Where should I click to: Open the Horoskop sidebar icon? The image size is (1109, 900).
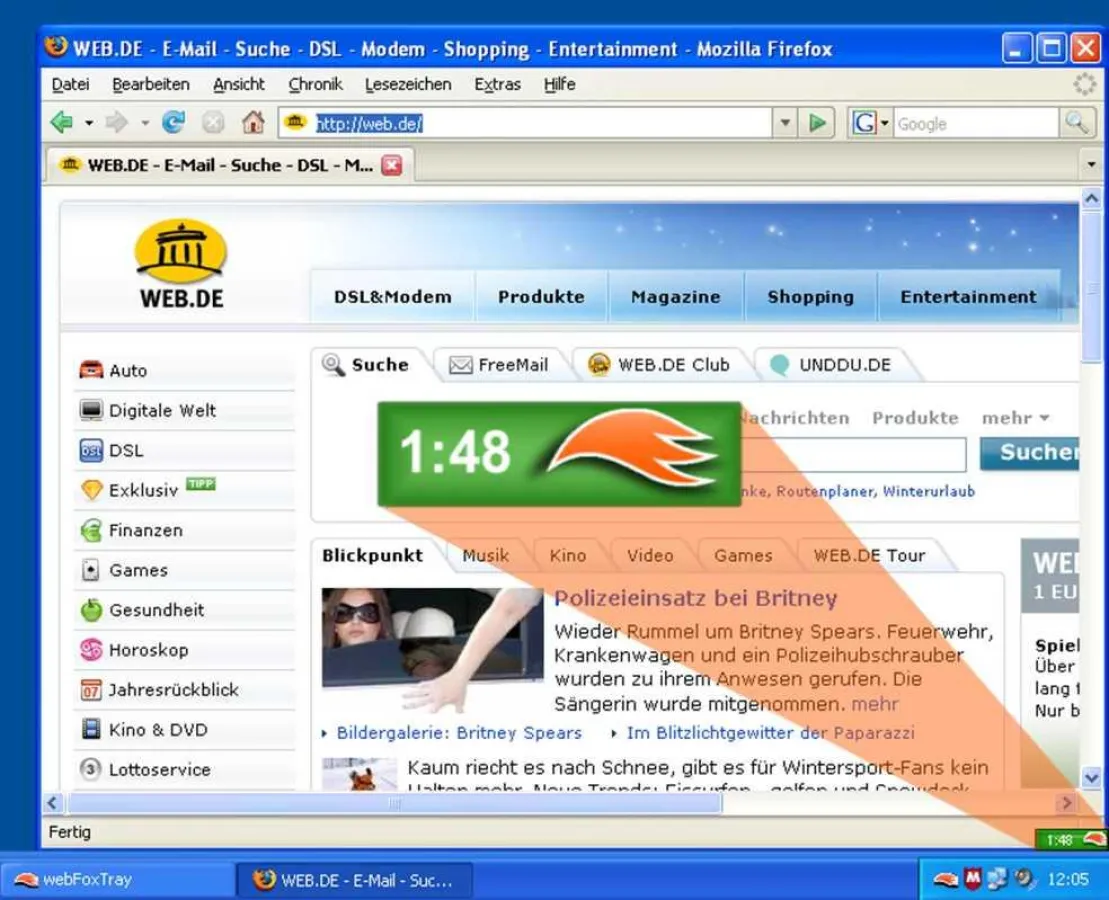pos(91,650)
